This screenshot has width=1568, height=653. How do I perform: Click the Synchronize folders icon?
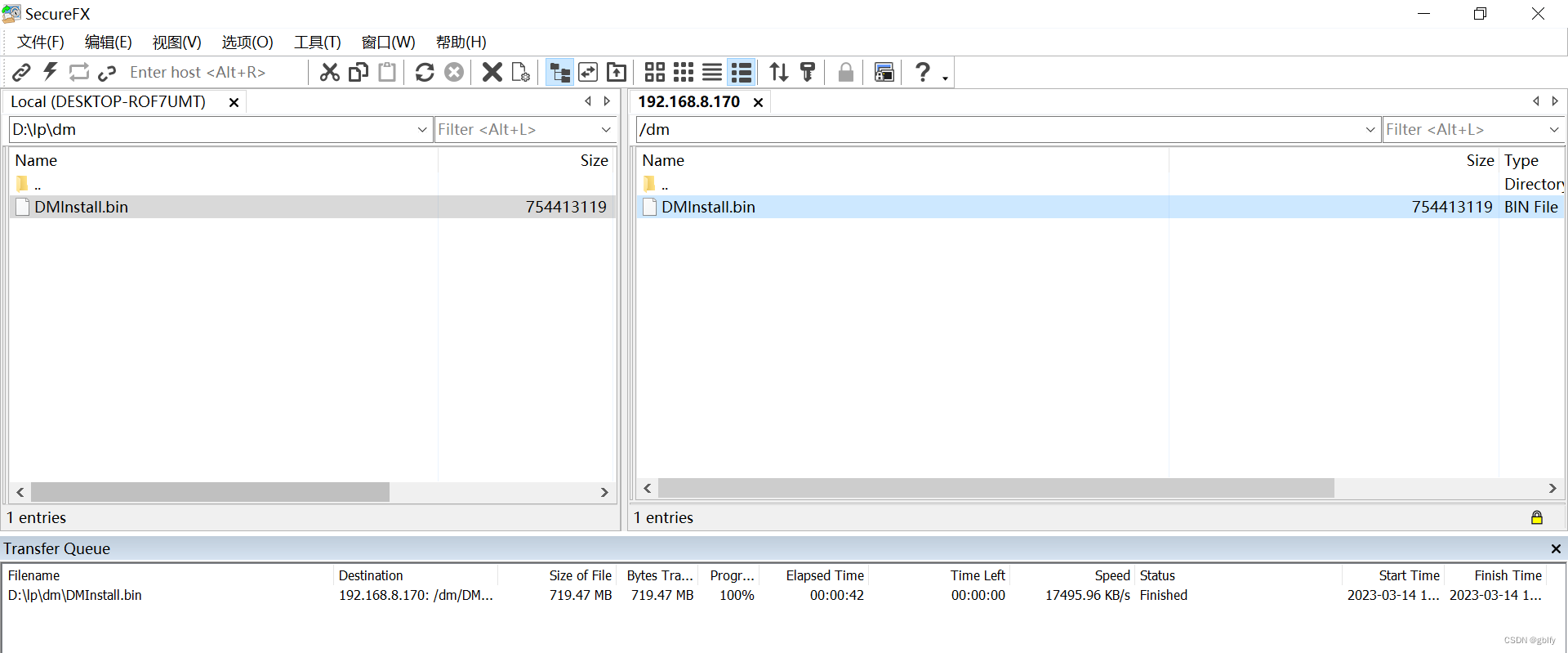(588, 72)
